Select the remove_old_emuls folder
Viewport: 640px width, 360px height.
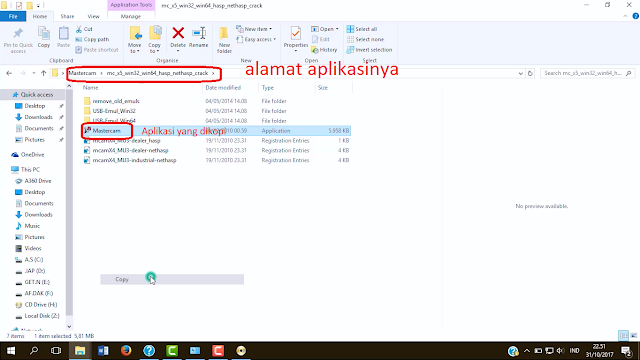point(116,101)
